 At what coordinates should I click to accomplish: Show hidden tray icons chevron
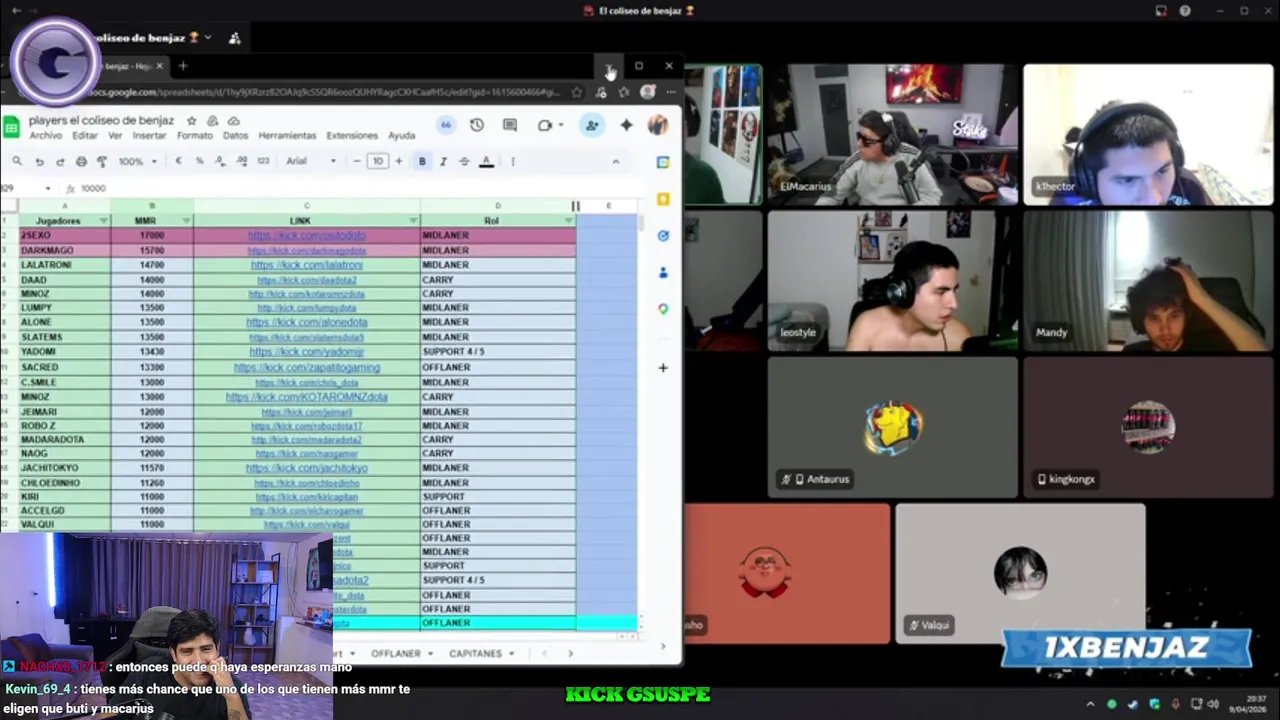tap(1092, 704)
